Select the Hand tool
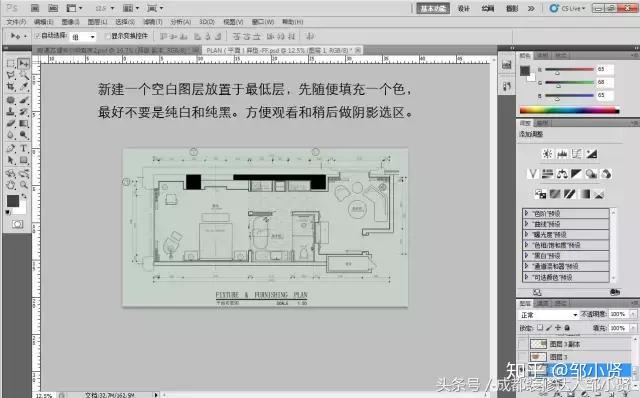The height and width of the screenshot is (398, 640). click(x=11, y=185)
